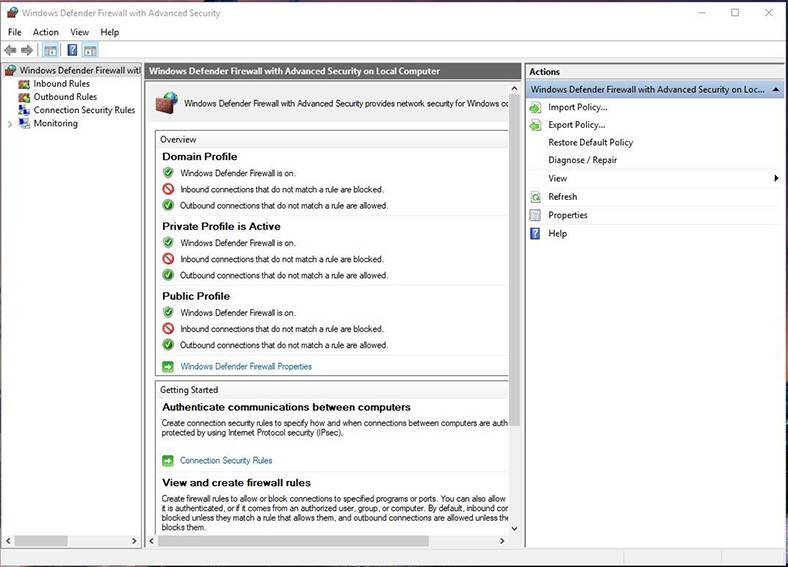Toggle Show/Hide Action Pane toolbar icon
Viewport: 788px width, 567px height.
pyautogui.click(x=90, y=50)
